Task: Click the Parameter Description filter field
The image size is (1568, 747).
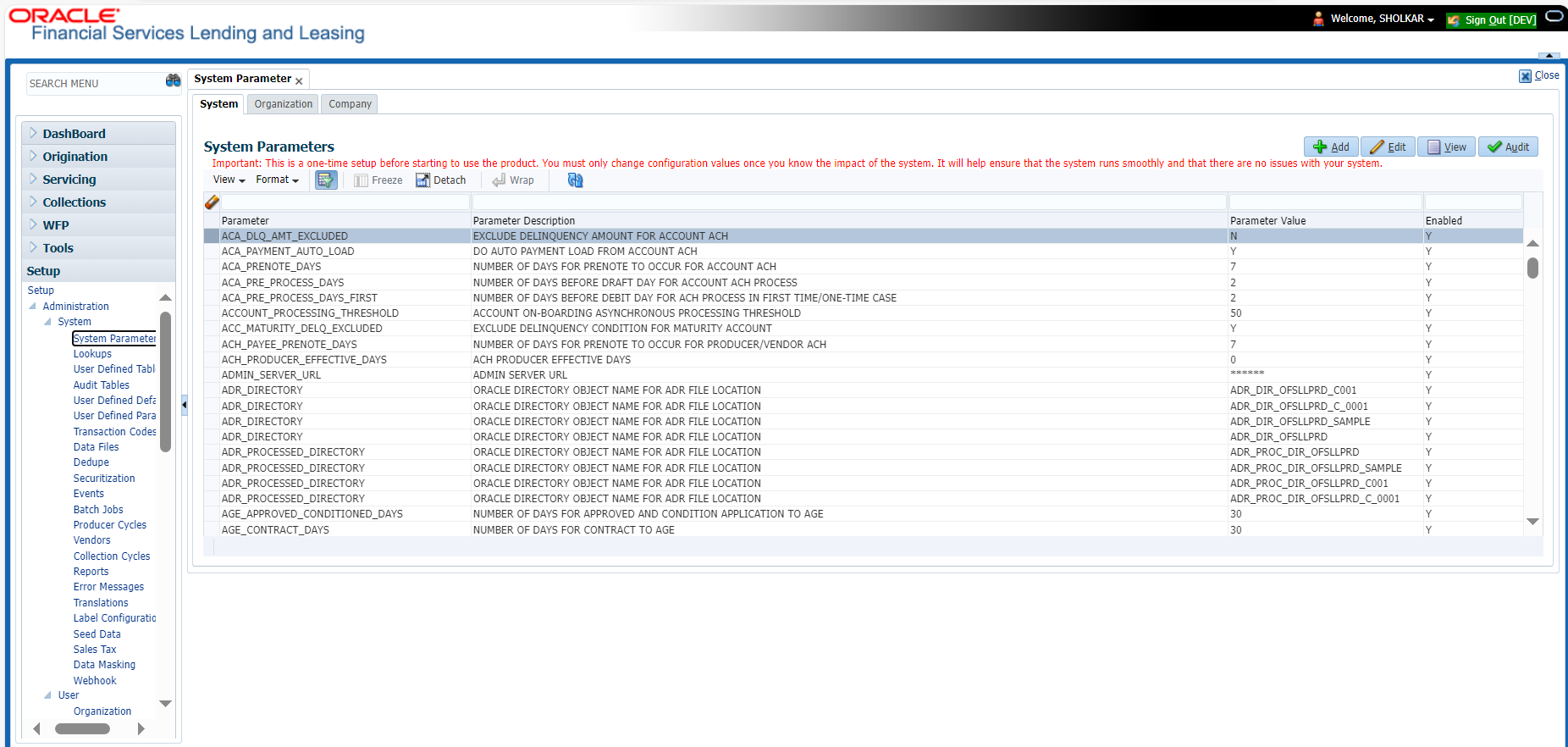Action: [849, 202]
